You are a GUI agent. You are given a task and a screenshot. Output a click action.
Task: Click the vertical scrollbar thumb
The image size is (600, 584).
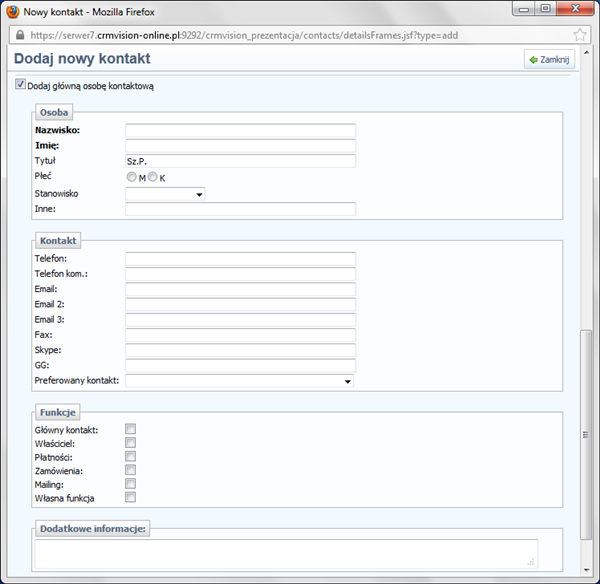pos(587,450)
